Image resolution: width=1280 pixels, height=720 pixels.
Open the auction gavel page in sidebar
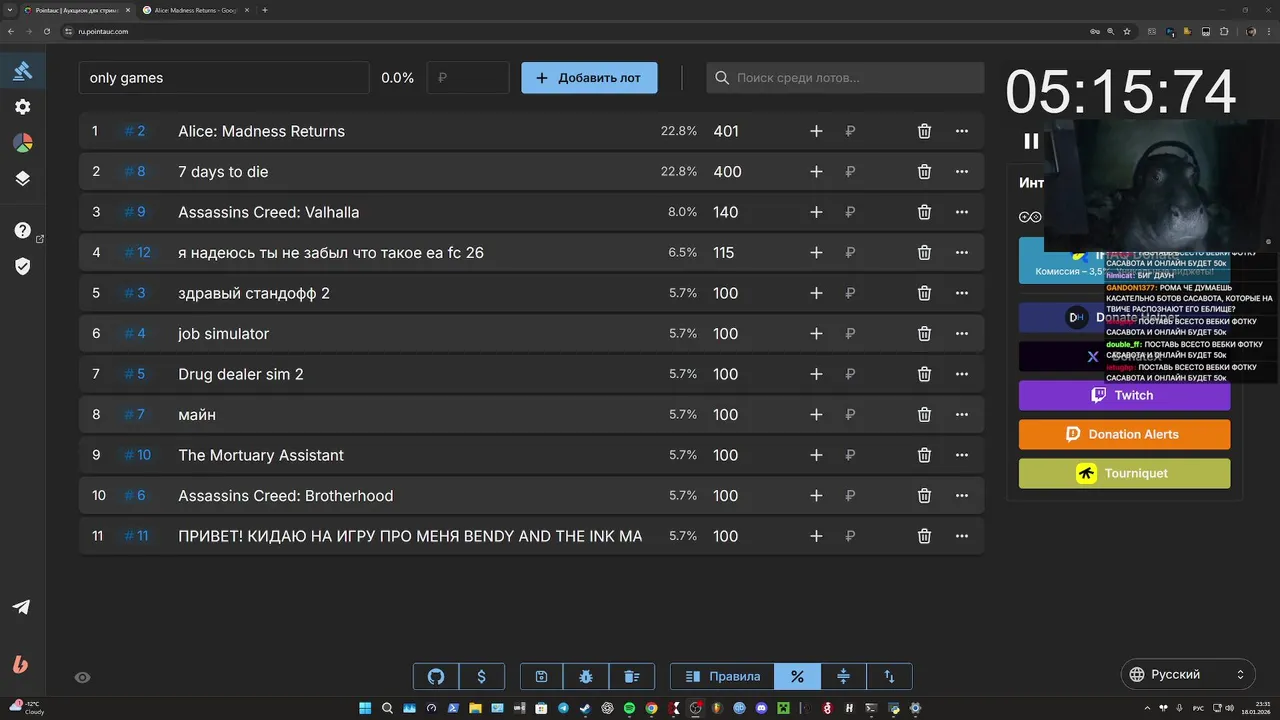(x=22, y=71)
